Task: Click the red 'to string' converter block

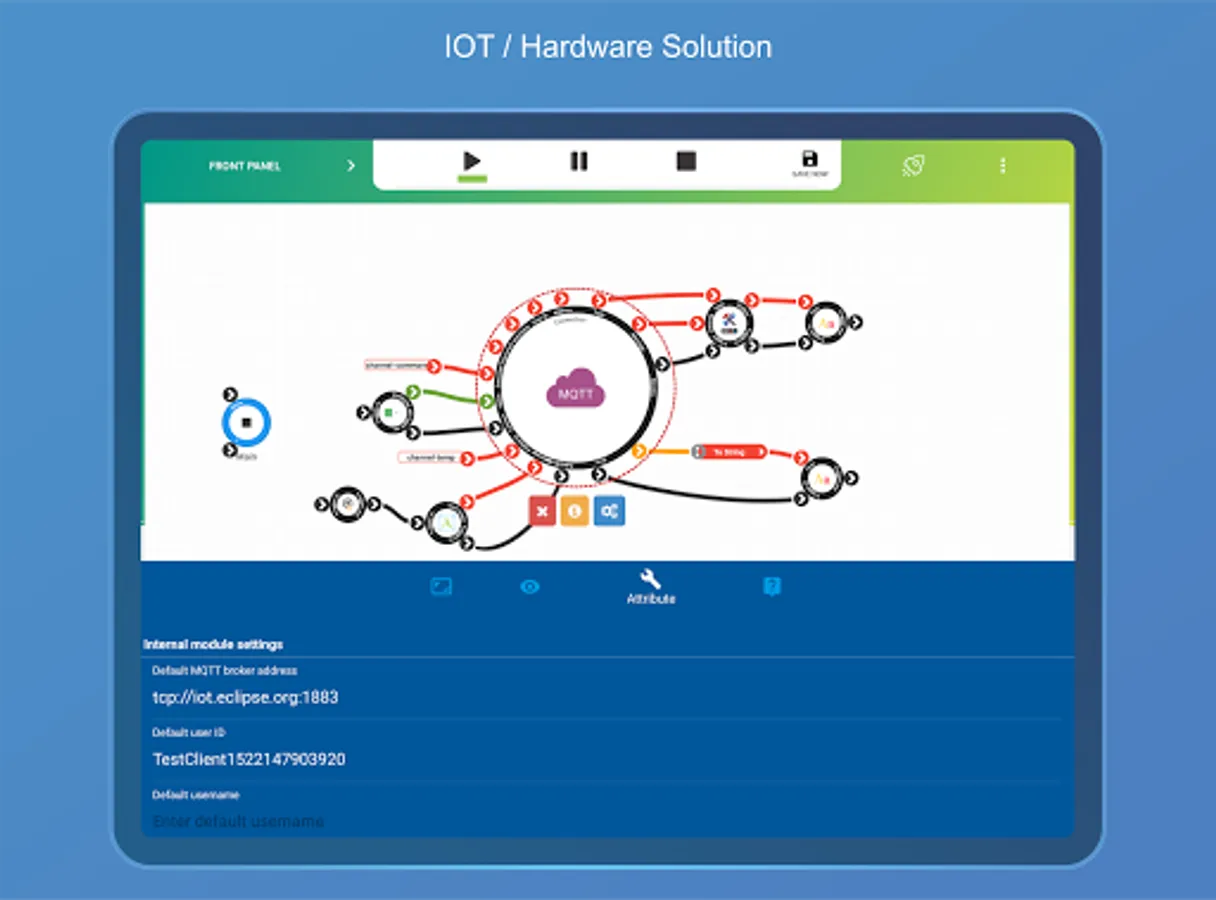Action: tap(732, 452)
